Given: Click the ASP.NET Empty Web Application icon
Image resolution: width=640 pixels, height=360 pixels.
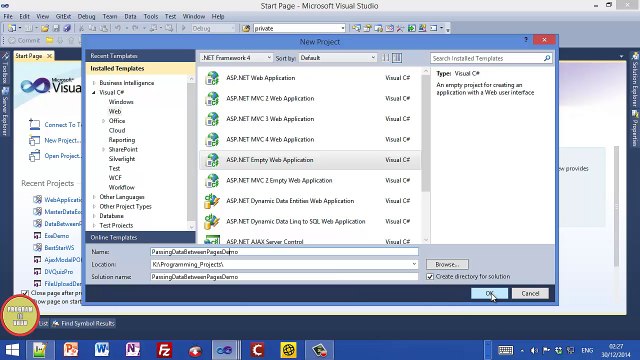Looking at the screenshot, I should 212,160.
